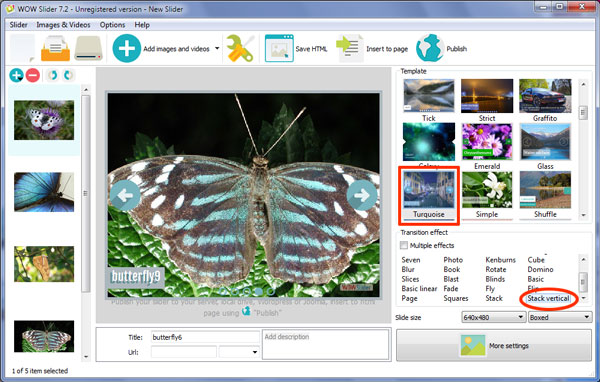Enable the Multiple effects checkbox
The image size is (600, 382).
(404, 245)
